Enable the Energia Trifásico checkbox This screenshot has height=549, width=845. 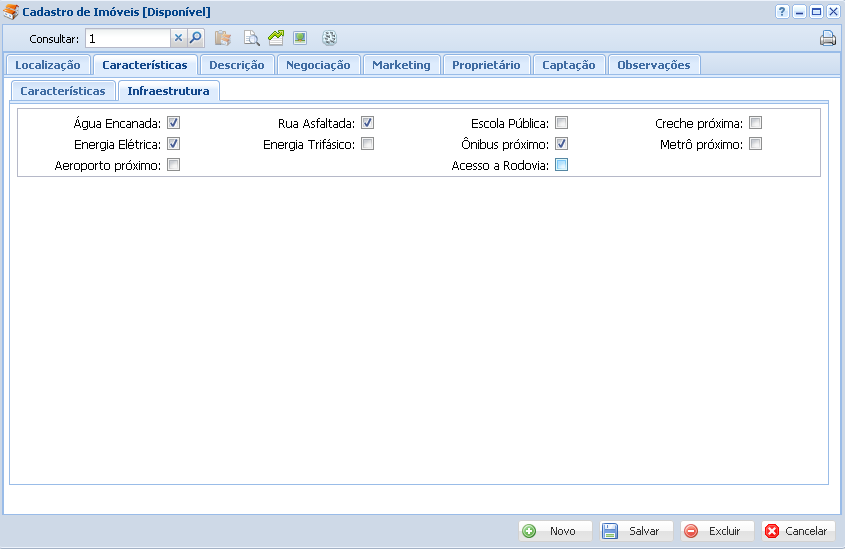click(368, 144)
